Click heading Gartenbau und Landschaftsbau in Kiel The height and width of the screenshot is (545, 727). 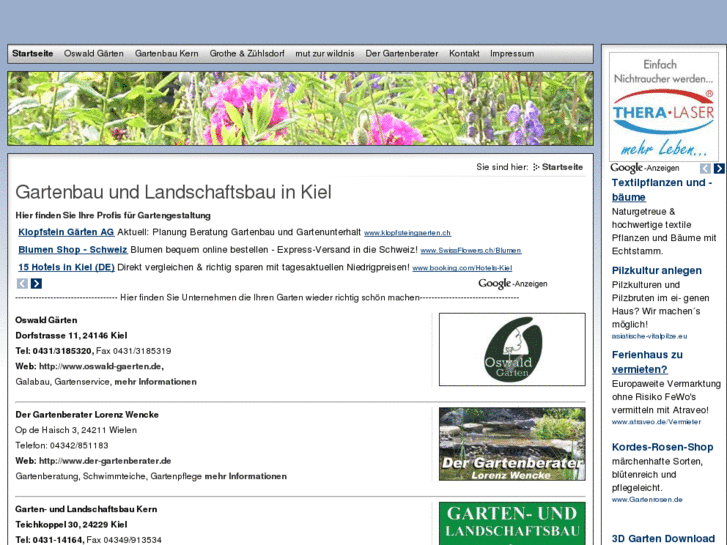coord(173,192)
